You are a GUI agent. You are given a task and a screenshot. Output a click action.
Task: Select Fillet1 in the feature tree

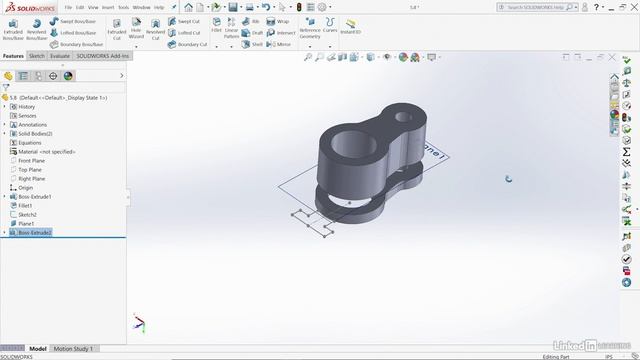tap(21, 205)
